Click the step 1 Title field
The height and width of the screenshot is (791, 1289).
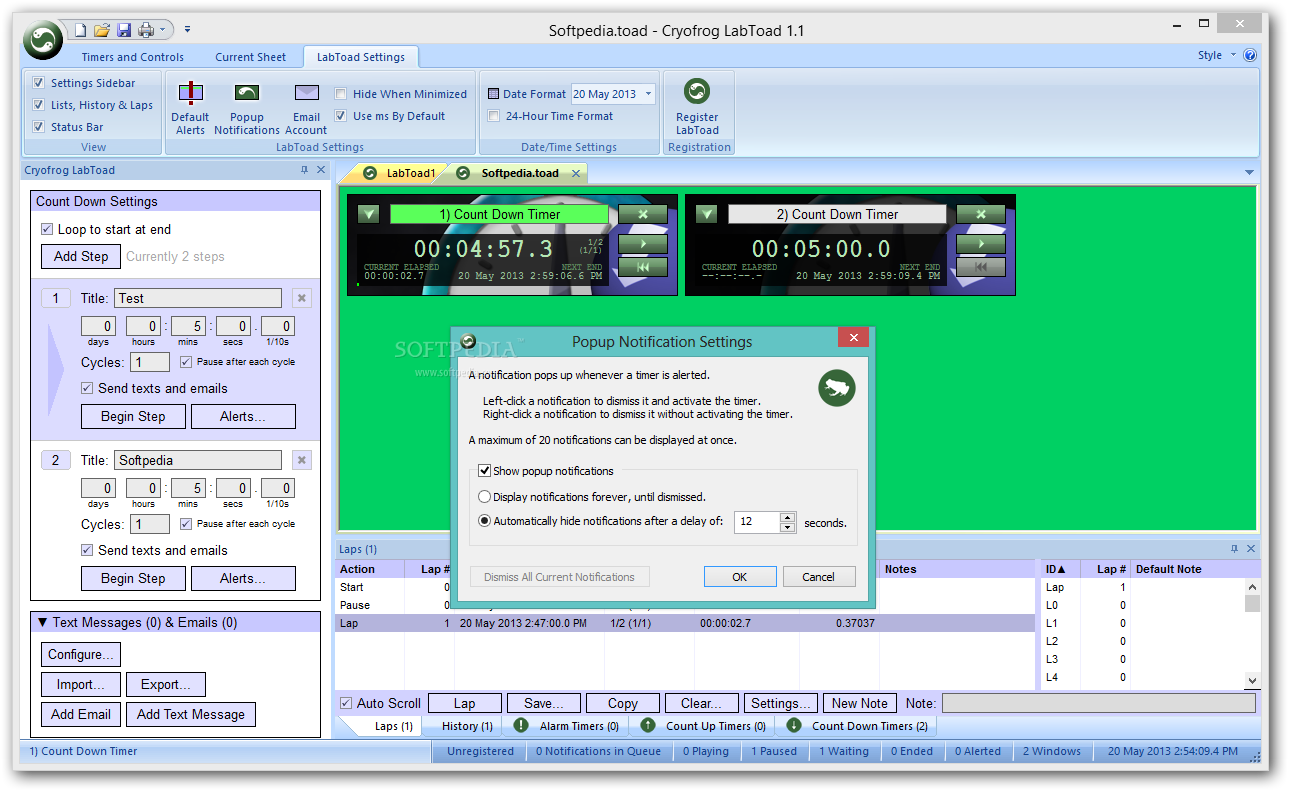(198, 298)
